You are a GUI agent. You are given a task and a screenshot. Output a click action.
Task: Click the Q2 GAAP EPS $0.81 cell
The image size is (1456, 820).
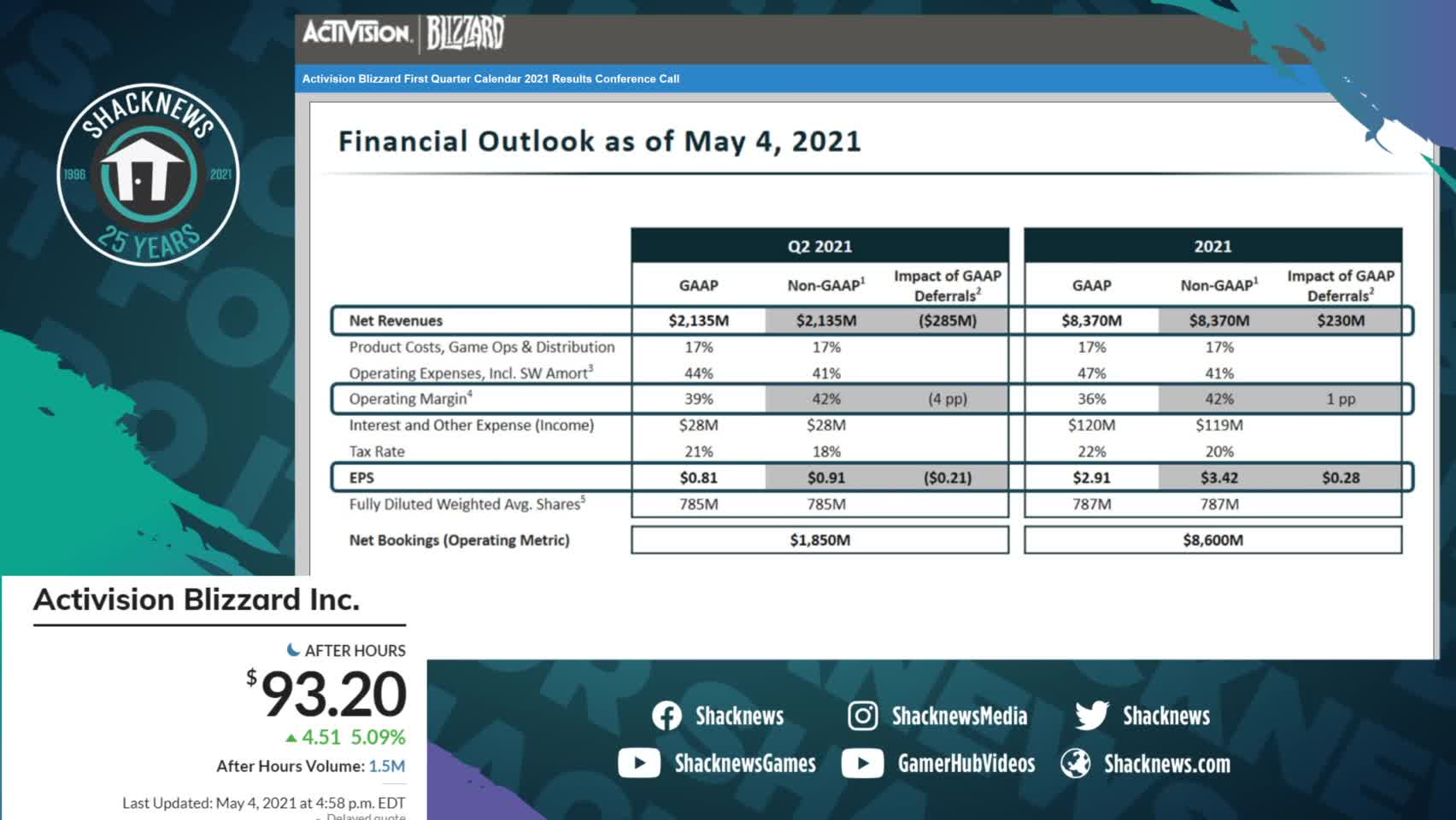coord(698,477)
